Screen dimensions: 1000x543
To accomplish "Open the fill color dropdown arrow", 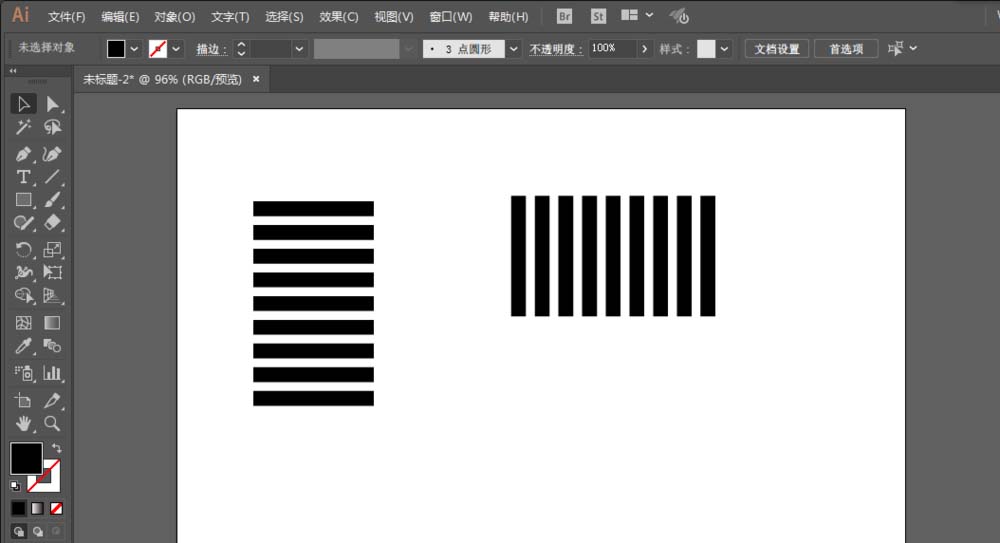I will [134, 49].
